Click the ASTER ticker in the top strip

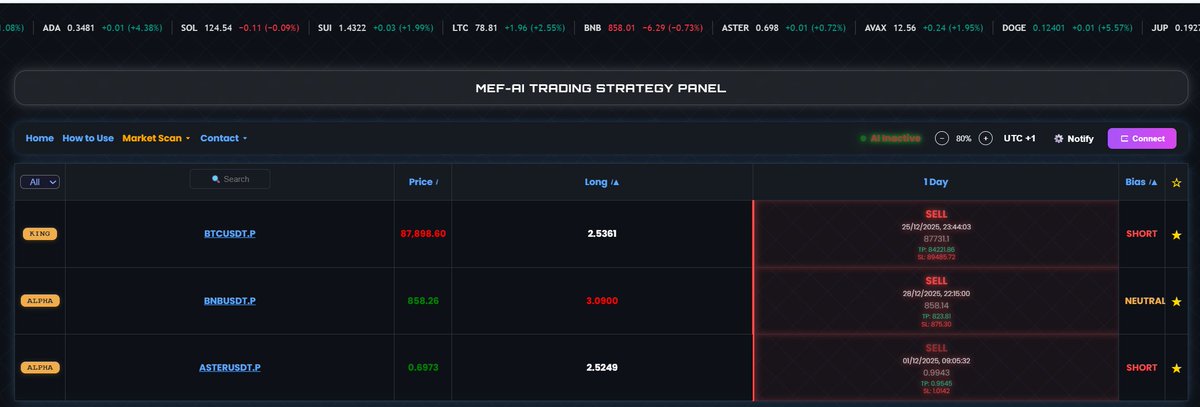pyautogui.click(x=785, y=28)
